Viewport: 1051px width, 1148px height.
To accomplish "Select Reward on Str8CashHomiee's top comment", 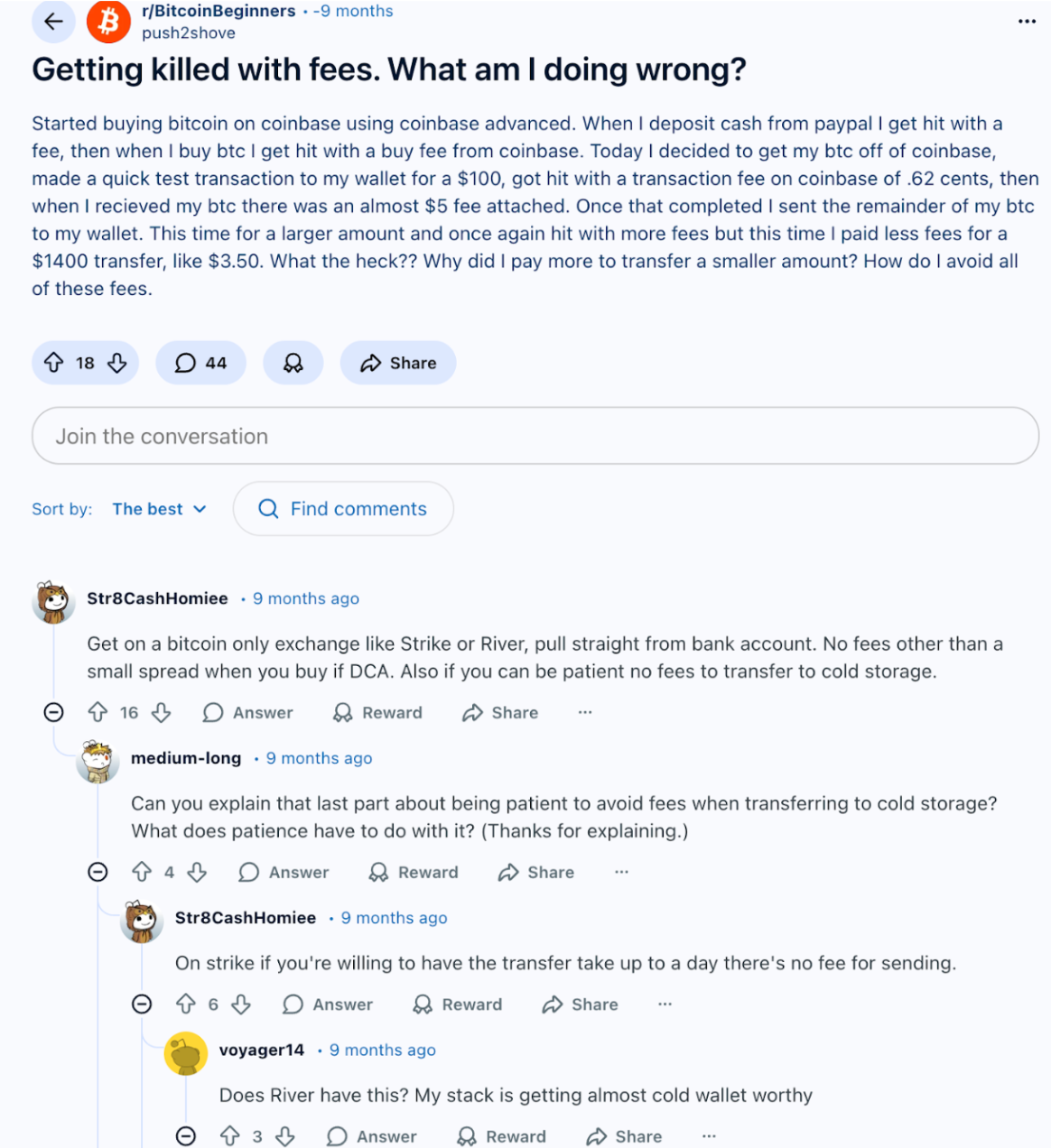I will coord(377,713).
